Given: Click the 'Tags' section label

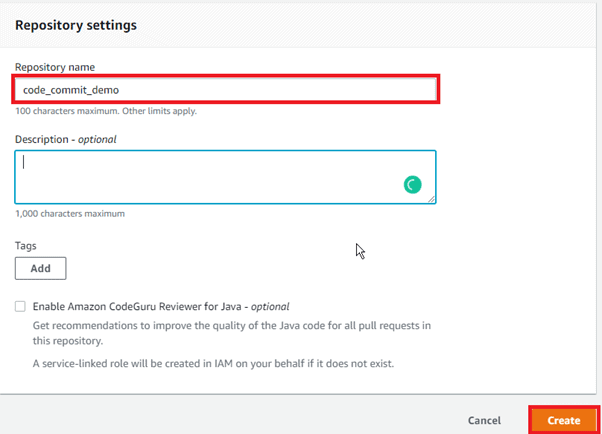Looking at the screenshot, I should coord(27,244).
